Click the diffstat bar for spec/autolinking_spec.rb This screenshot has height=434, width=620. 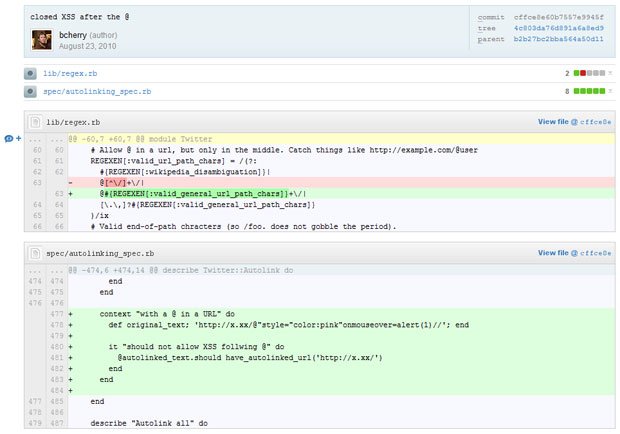click(x=588, y=91)
